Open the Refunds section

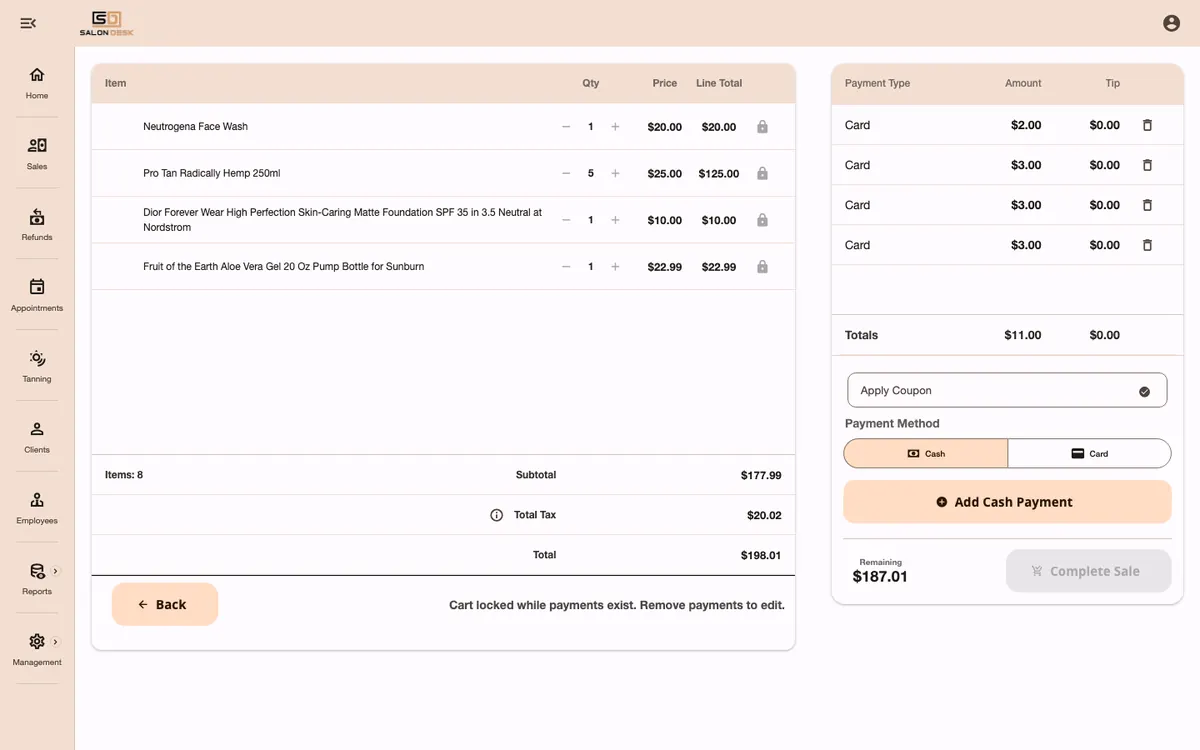(37, 224)
